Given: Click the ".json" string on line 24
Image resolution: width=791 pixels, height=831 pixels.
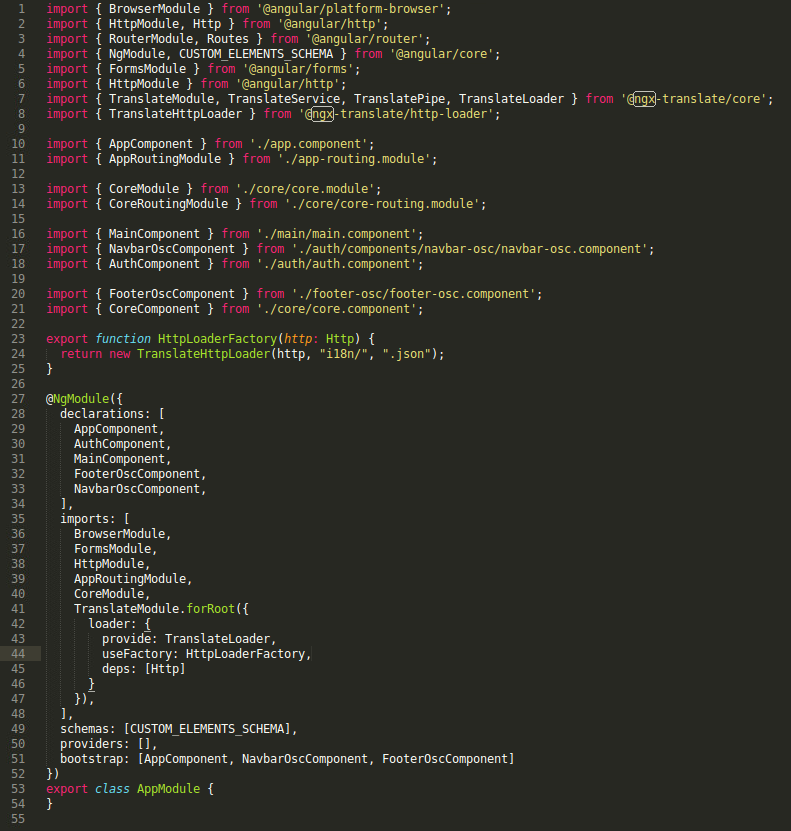Looking at the screenshot, I should coord(406,353).
